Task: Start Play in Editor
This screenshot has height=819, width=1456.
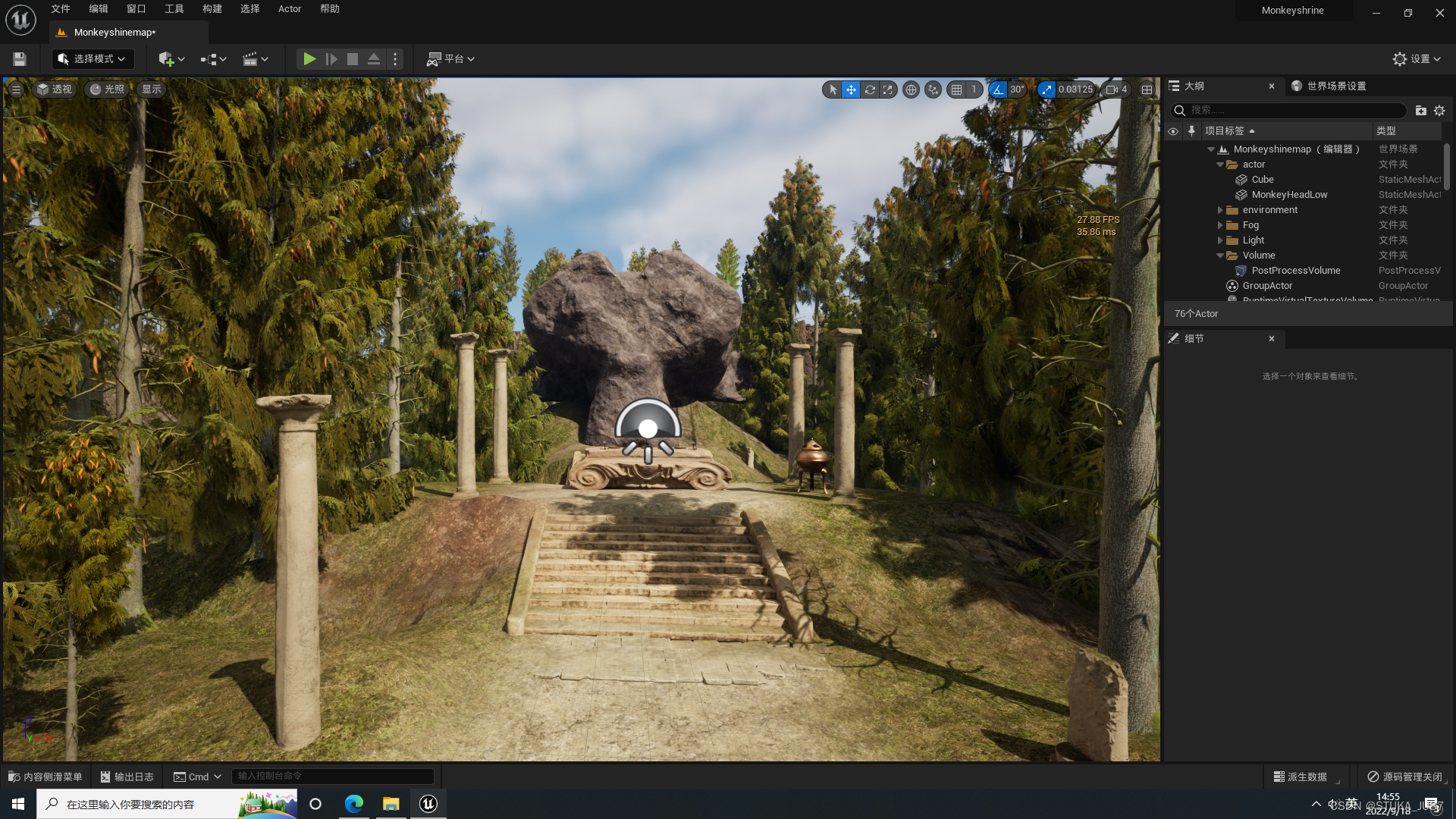Action: [309, 59]
